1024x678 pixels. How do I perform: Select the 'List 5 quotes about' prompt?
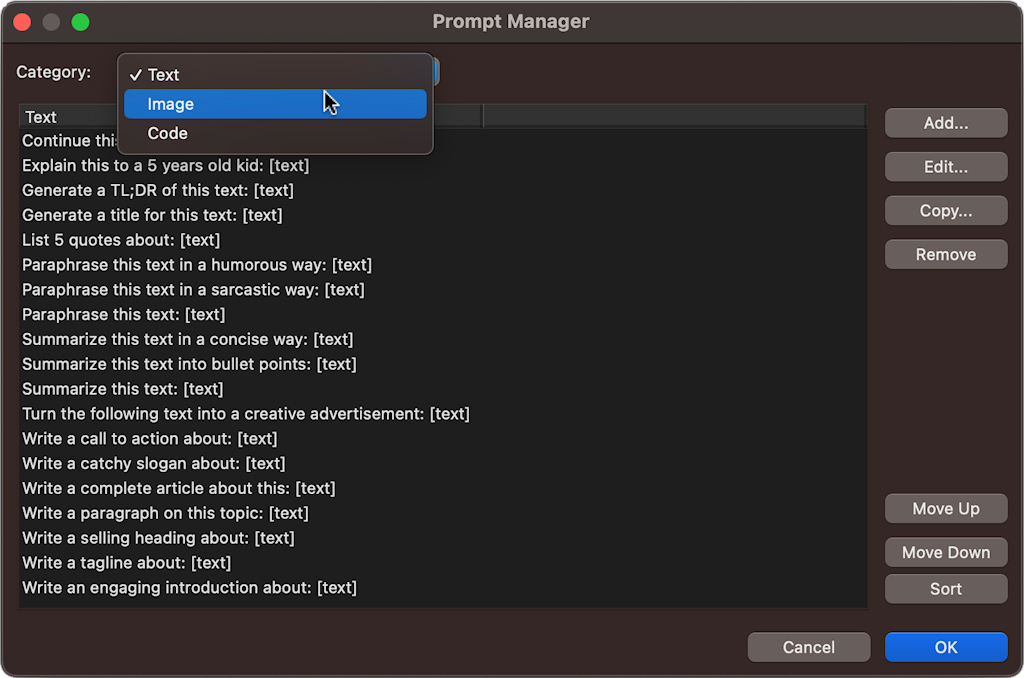(121, 240)
